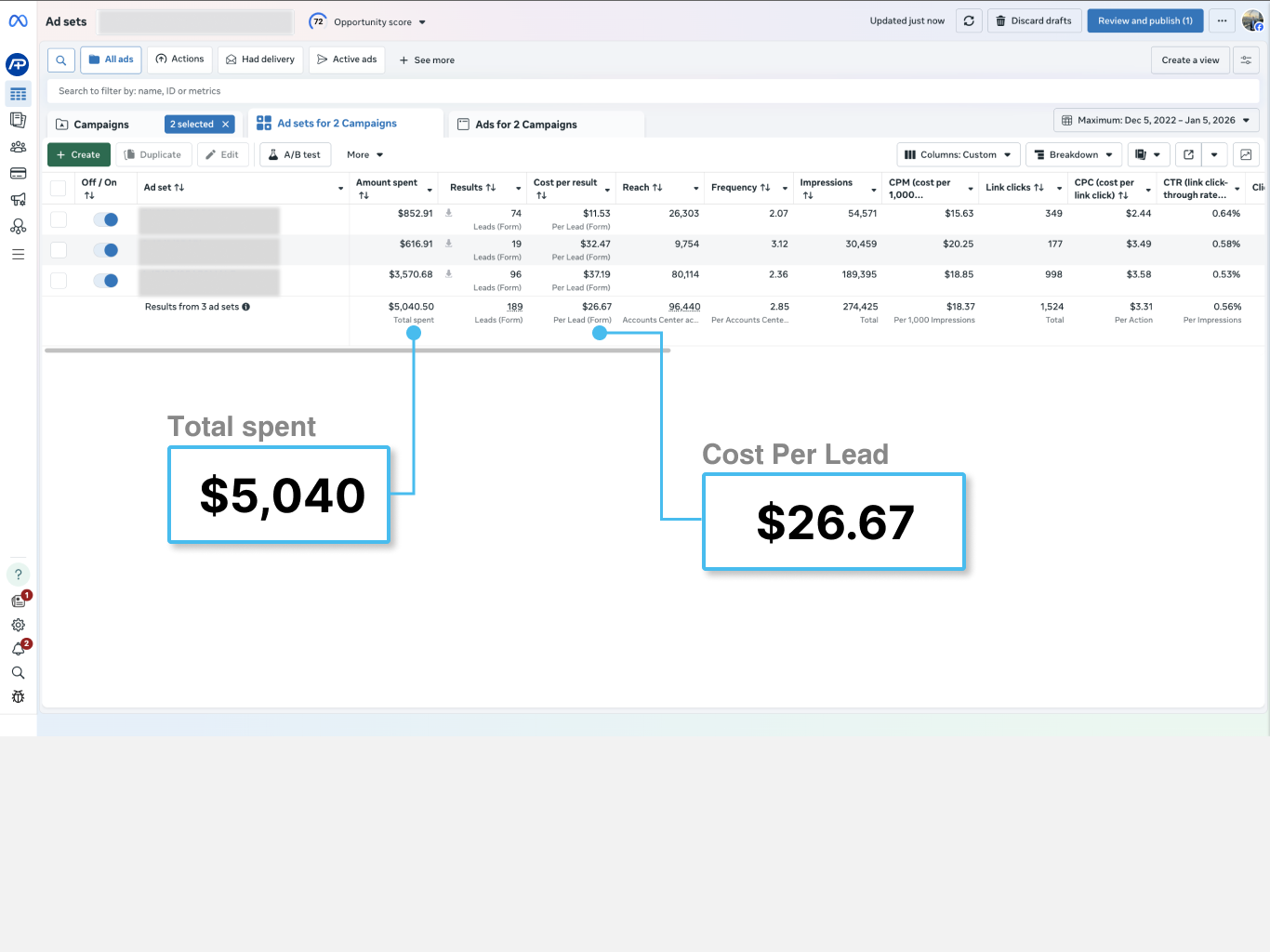Open the search magnifier in filter bar

[x=60, y=60]
